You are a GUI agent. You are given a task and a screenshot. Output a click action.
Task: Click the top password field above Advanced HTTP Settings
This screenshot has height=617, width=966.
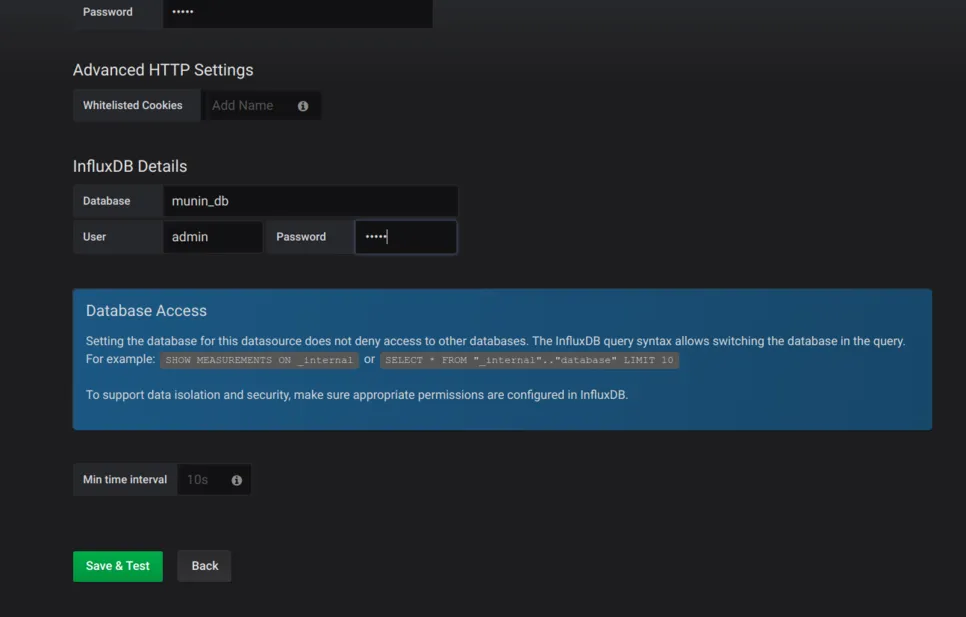[298, 12]
